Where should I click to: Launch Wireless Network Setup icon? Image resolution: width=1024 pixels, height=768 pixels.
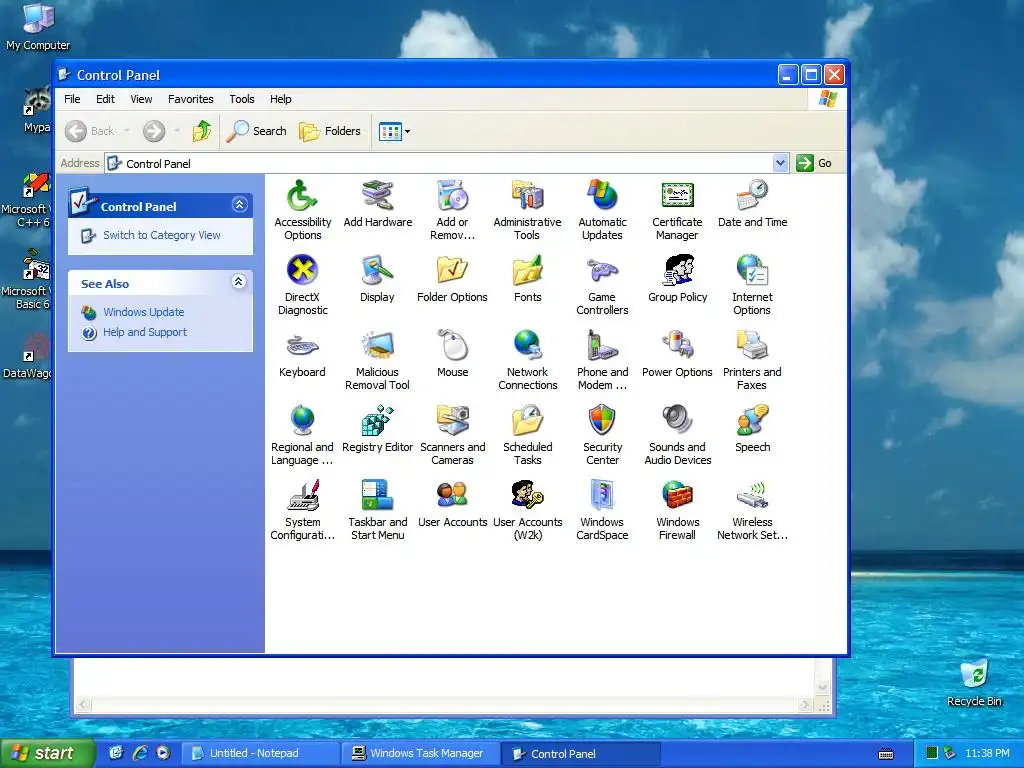752,509
